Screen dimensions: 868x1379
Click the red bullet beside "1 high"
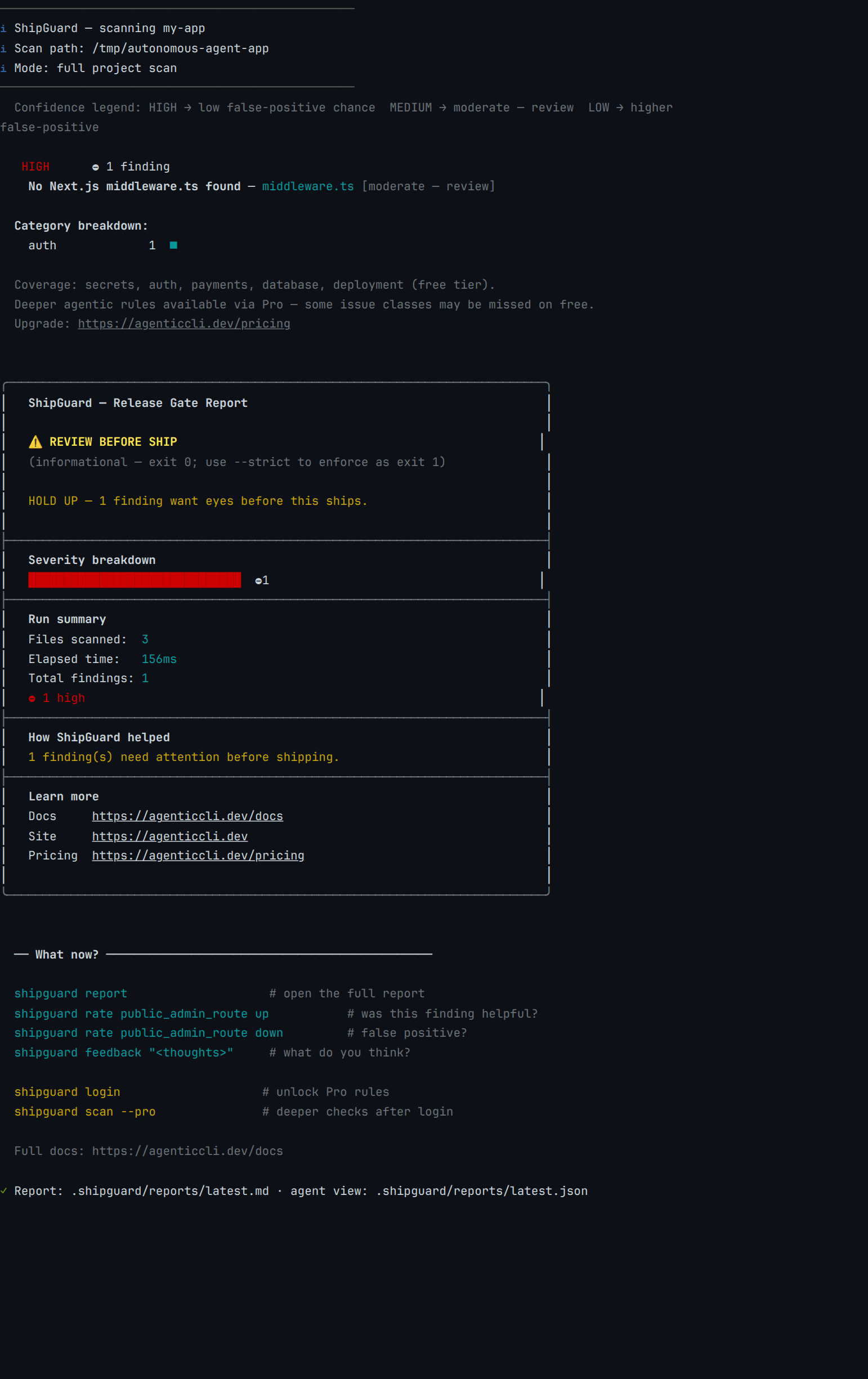[32, 699]
